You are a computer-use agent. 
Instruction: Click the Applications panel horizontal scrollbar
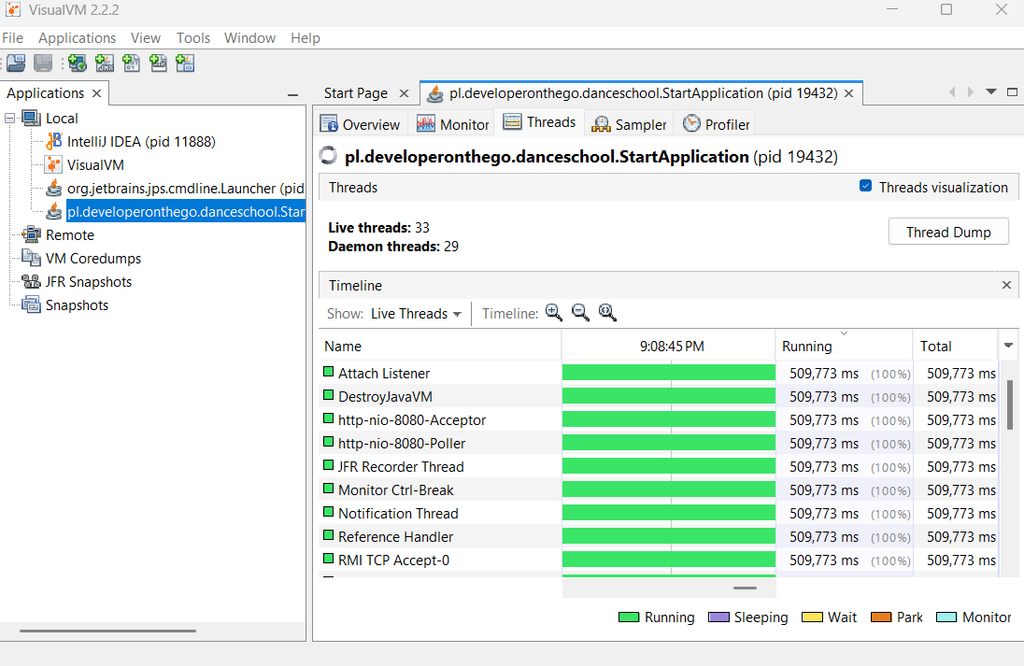108,631
